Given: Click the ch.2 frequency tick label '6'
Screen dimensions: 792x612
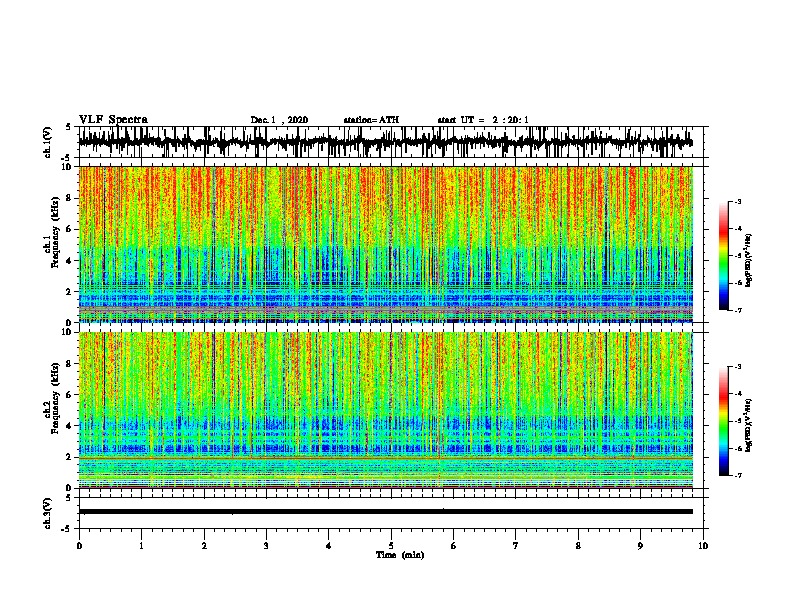Looking at the screenshot, I should pyautogui.click(x=70, y=395).
